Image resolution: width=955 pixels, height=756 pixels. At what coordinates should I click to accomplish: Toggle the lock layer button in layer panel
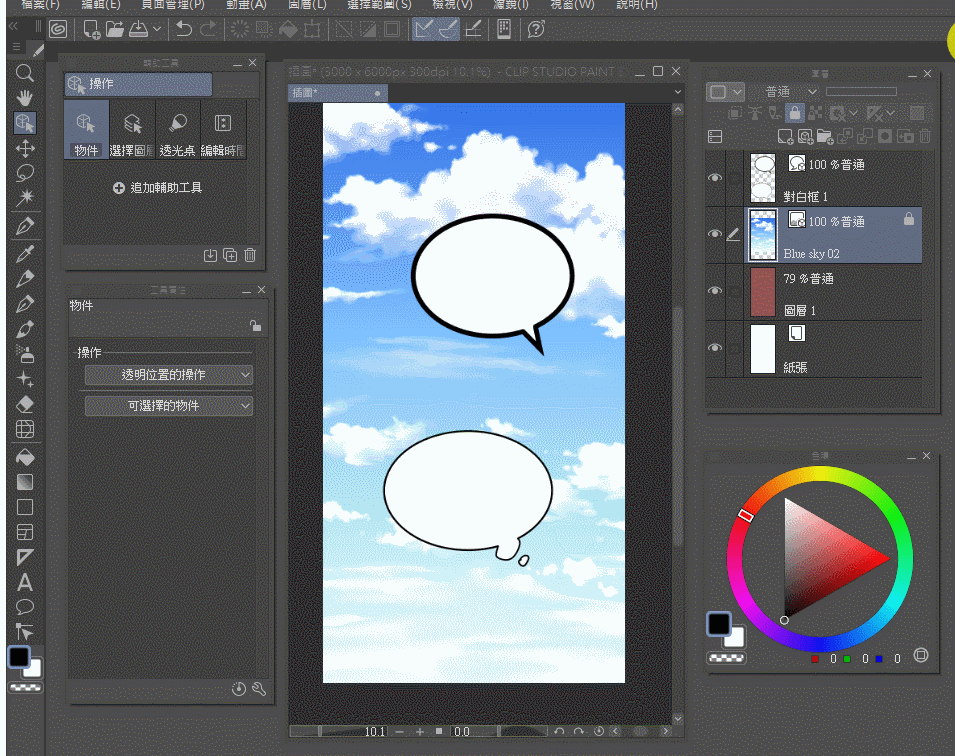794,113
